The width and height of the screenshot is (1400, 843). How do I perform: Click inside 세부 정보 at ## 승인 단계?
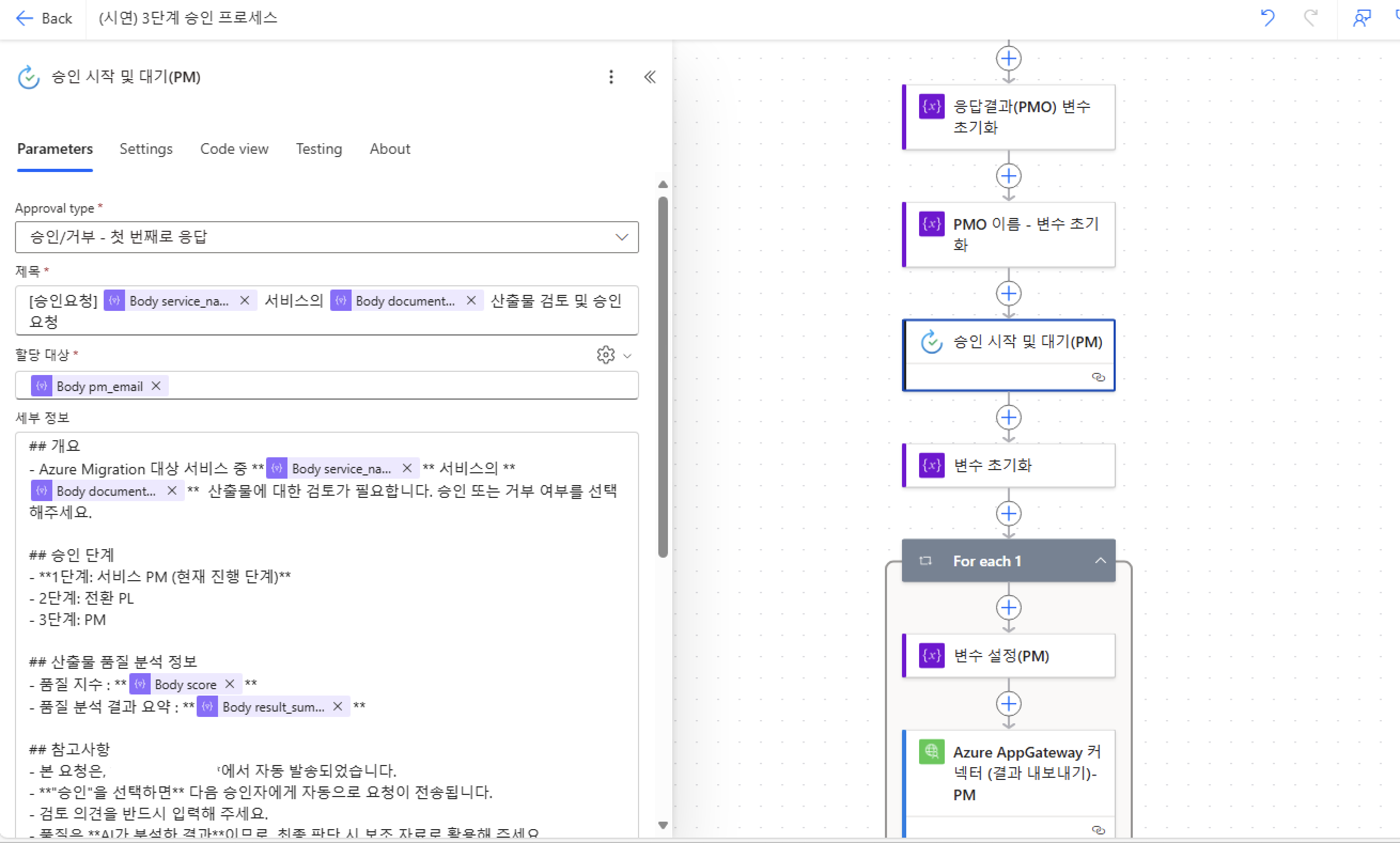pos(72,555)
